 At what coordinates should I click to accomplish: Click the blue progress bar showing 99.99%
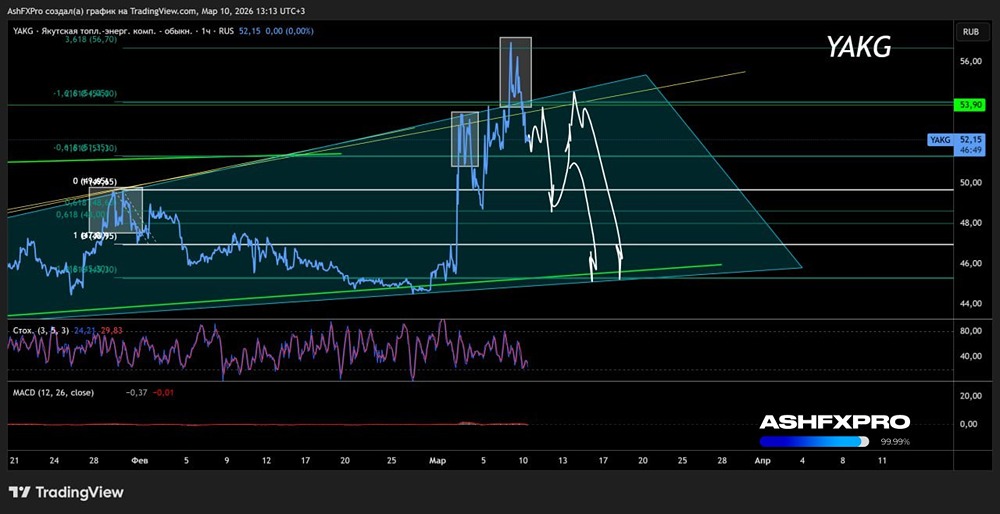point(814,442)
